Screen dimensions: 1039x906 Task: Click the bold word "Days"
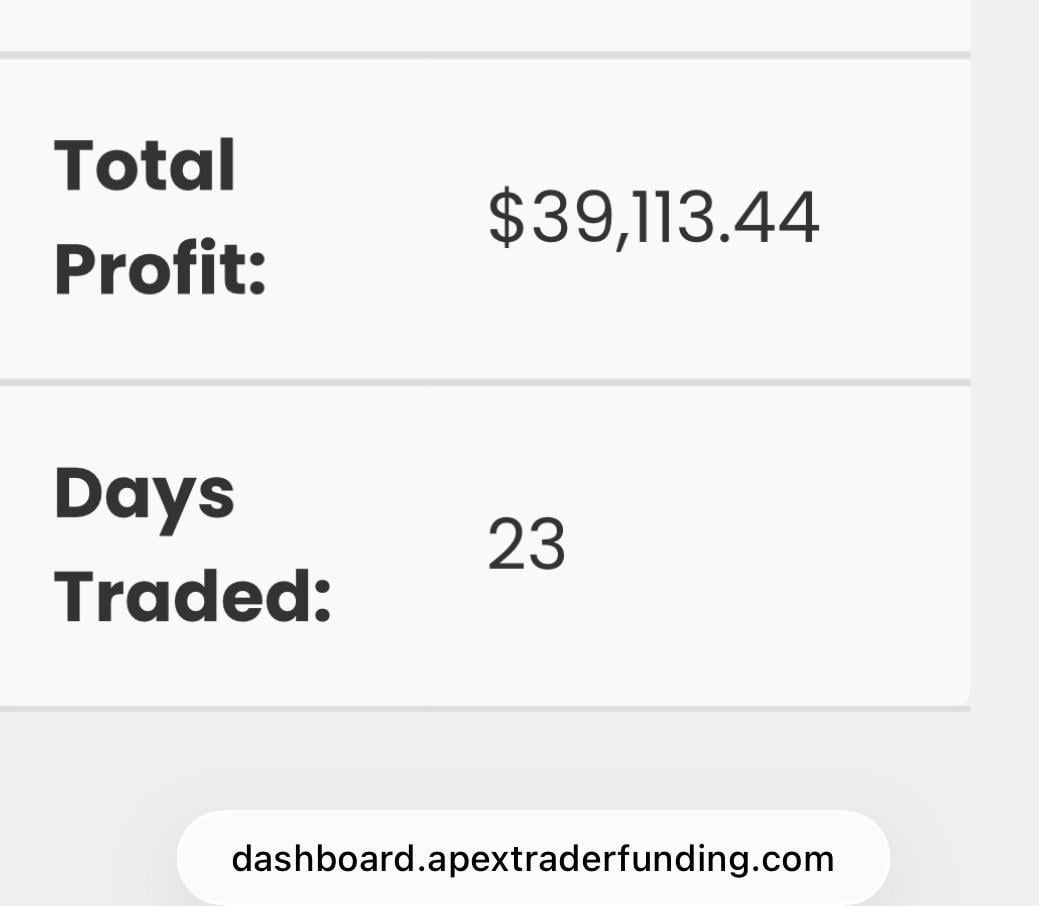[x=144, y=494]
